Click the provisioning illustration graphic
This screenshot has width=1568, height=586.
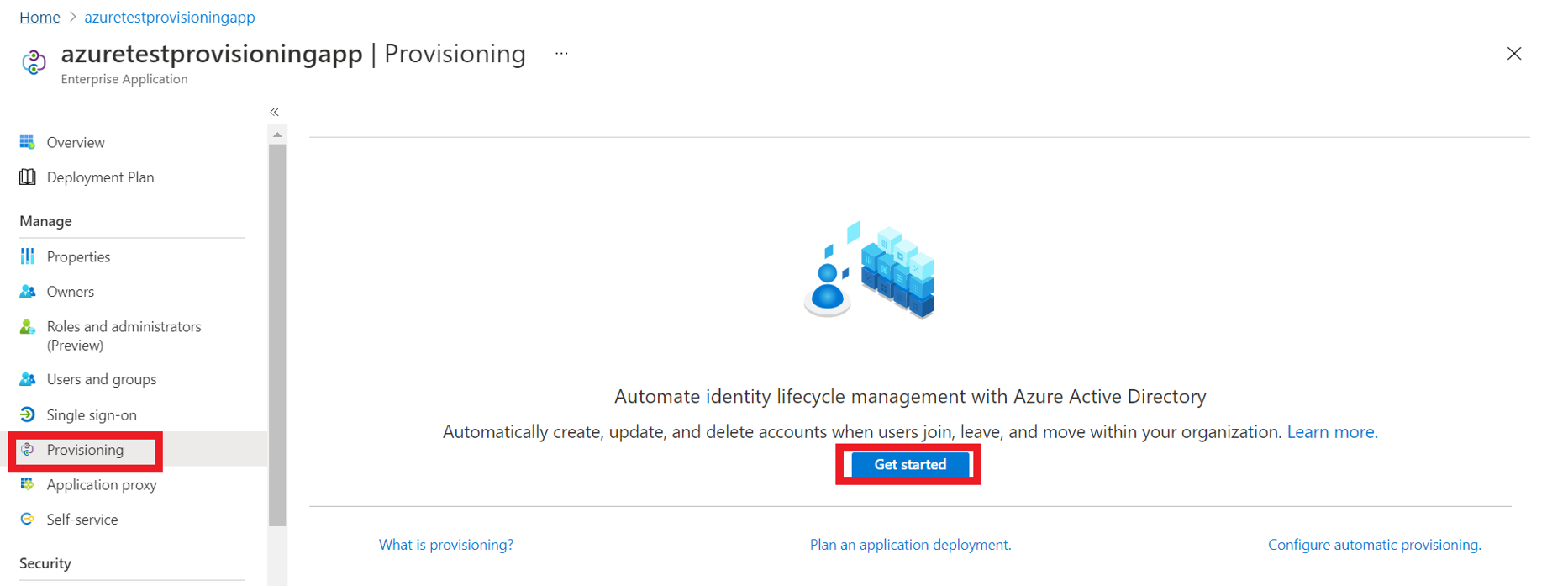pyautogui.click(x=869, y=270)
